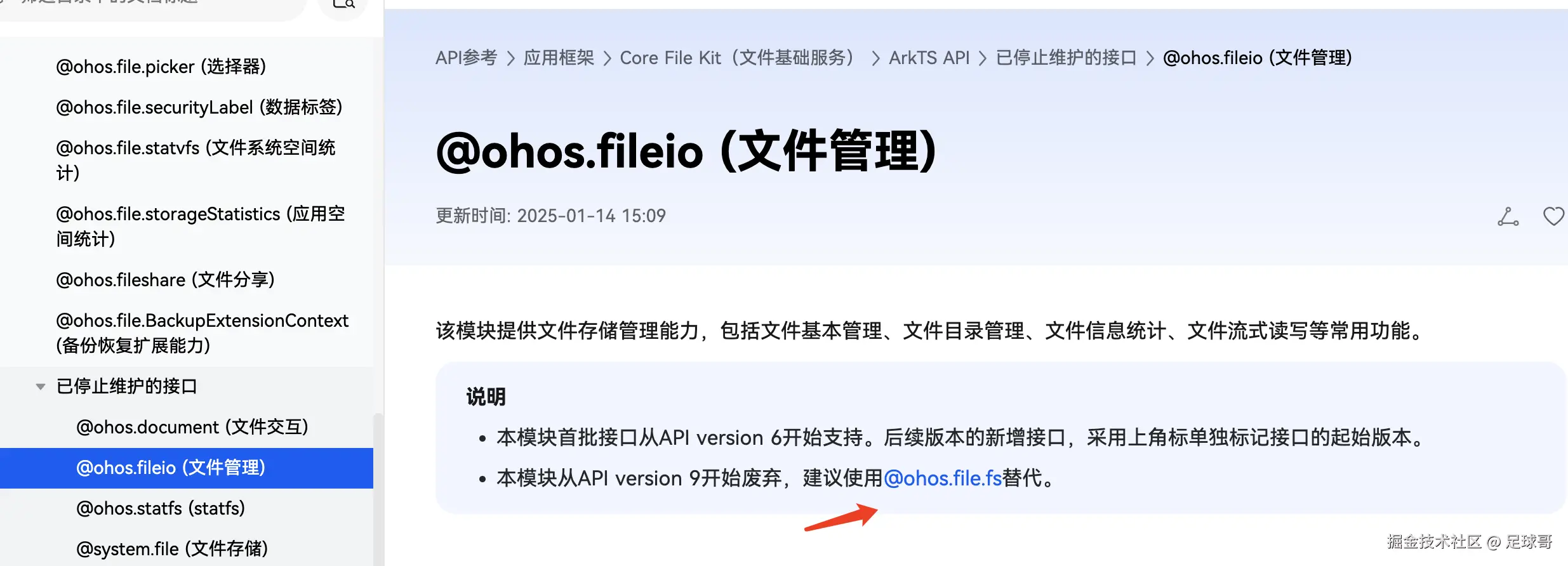This screenshot has width=1568, height=566.
Task: Select @ohos.fileshare (文件分享) item
Action: [x=165, y=280]
